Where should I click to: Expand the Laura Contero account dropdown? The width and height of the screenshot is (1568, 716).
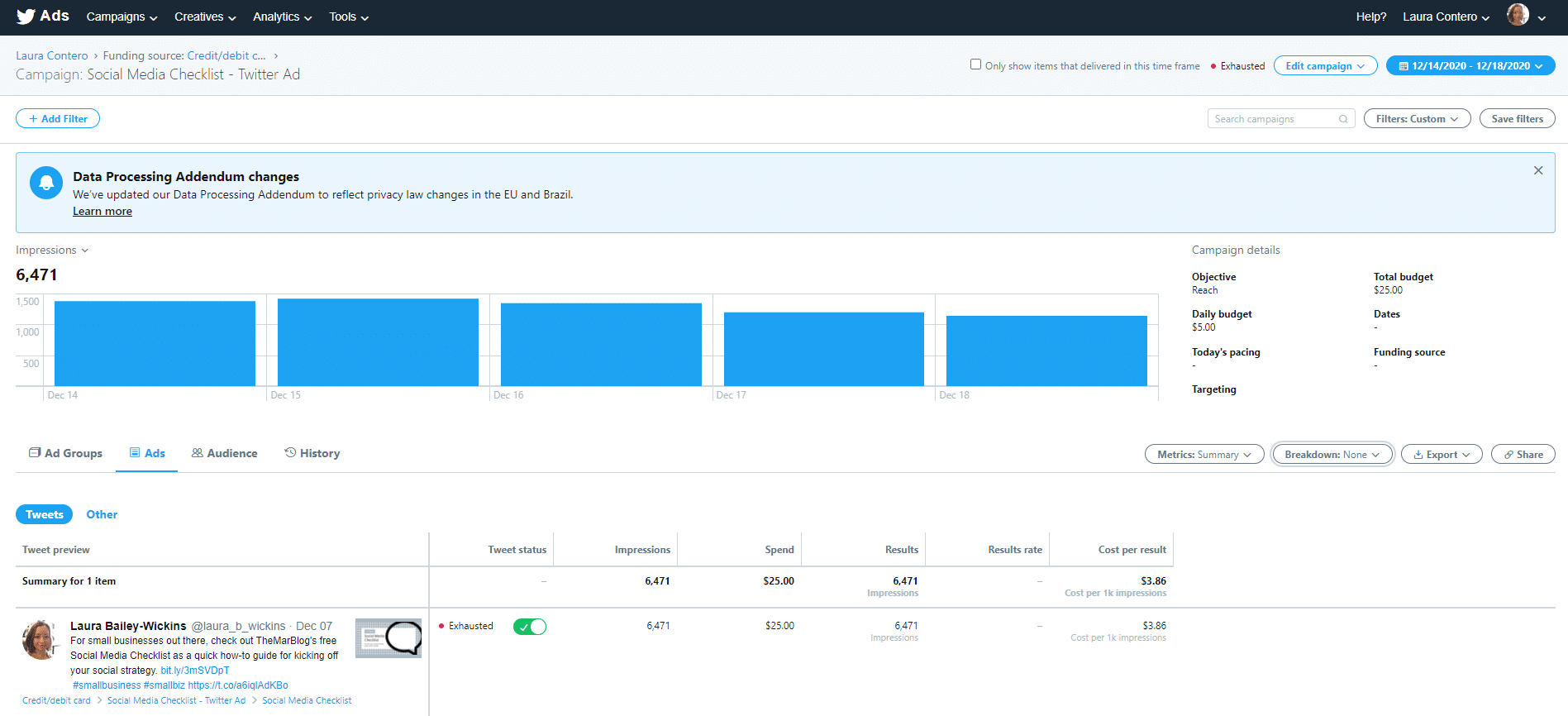[x=1446, y=17]
